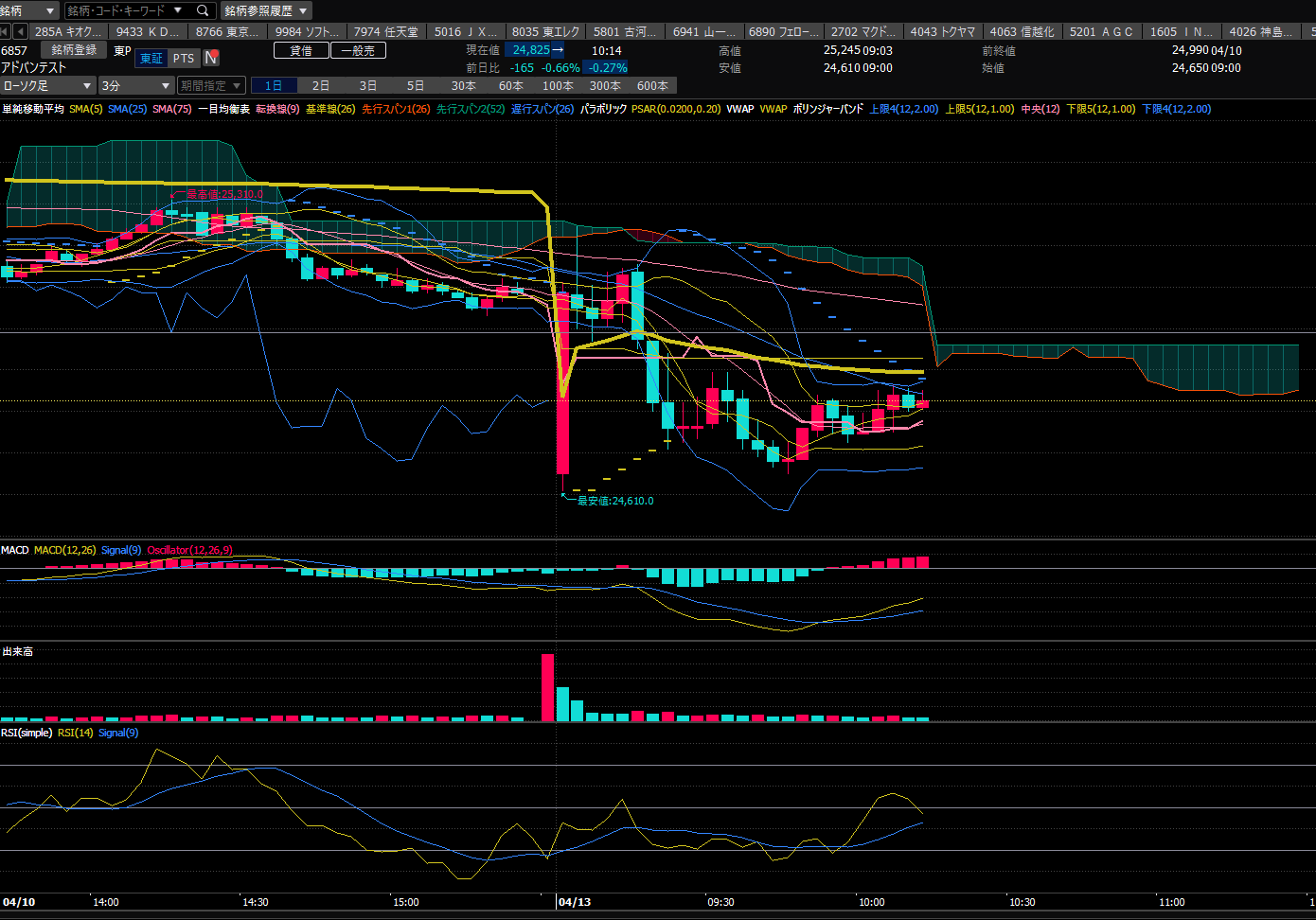Image resolution: width=1316 pixels, height=920 pixels.
Task: Click the arrow icon beside current price 24,825
Action: click(557, 50)
